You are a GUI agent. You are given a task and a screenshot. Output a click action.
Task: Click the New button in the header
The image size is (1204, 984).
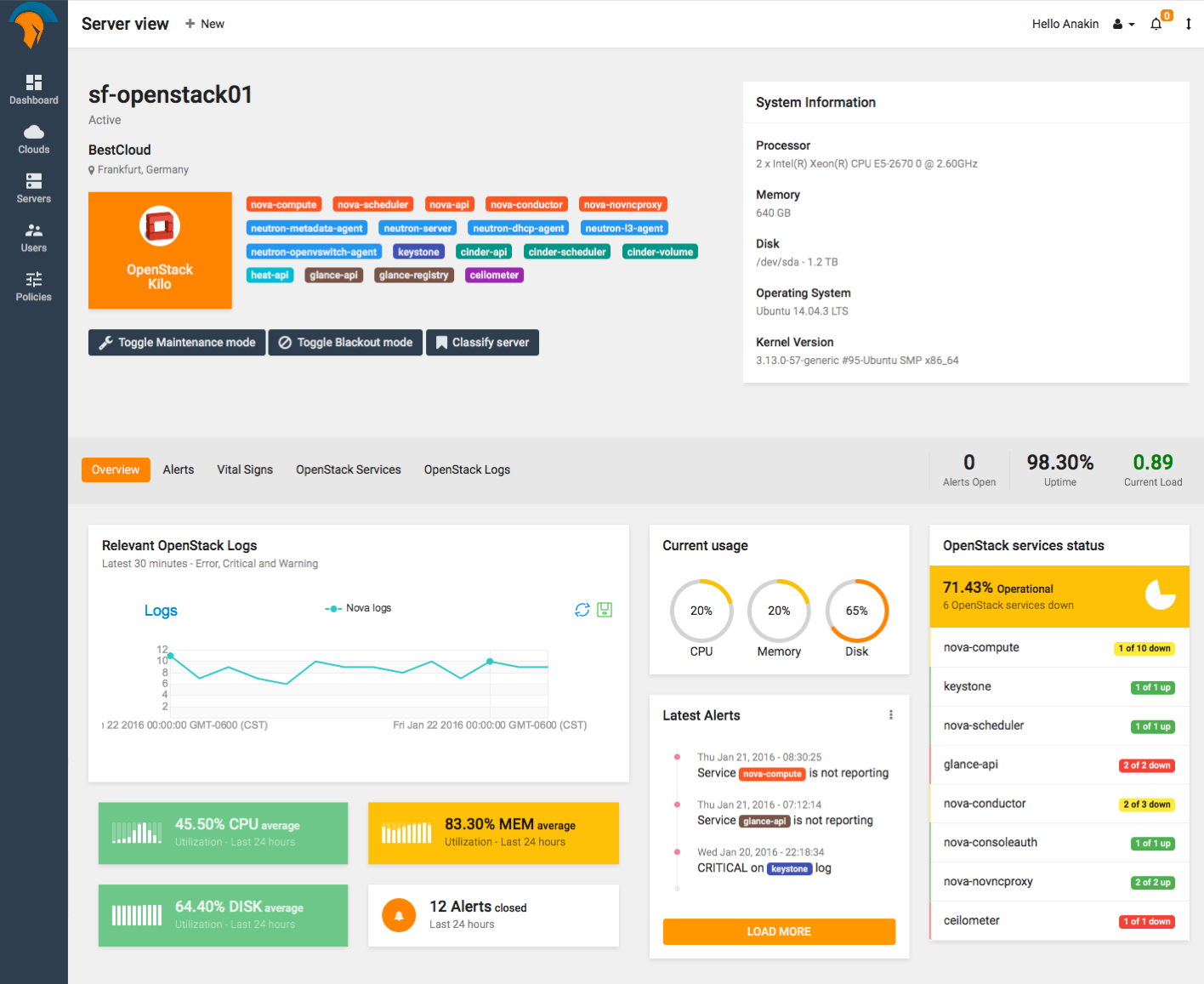point(205,24)
